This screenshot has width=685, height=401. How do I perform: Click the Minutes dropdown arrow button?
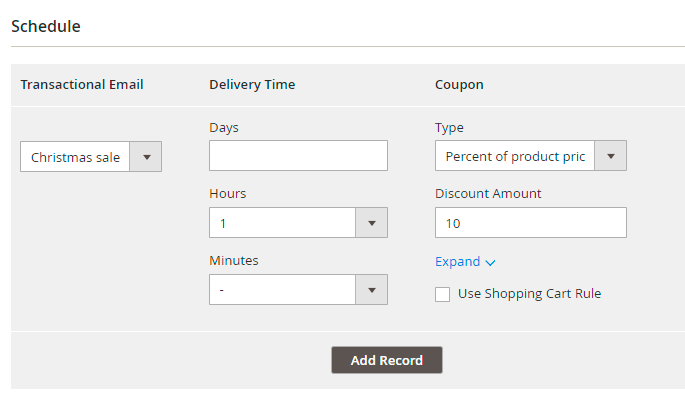tap(371, 290)
